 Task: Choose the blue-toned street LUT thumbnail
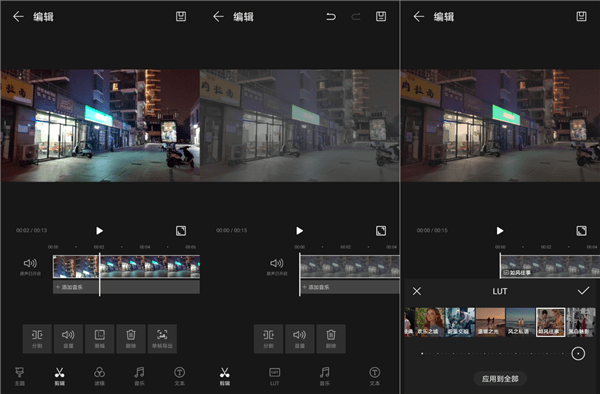click(x=460, y=322)
